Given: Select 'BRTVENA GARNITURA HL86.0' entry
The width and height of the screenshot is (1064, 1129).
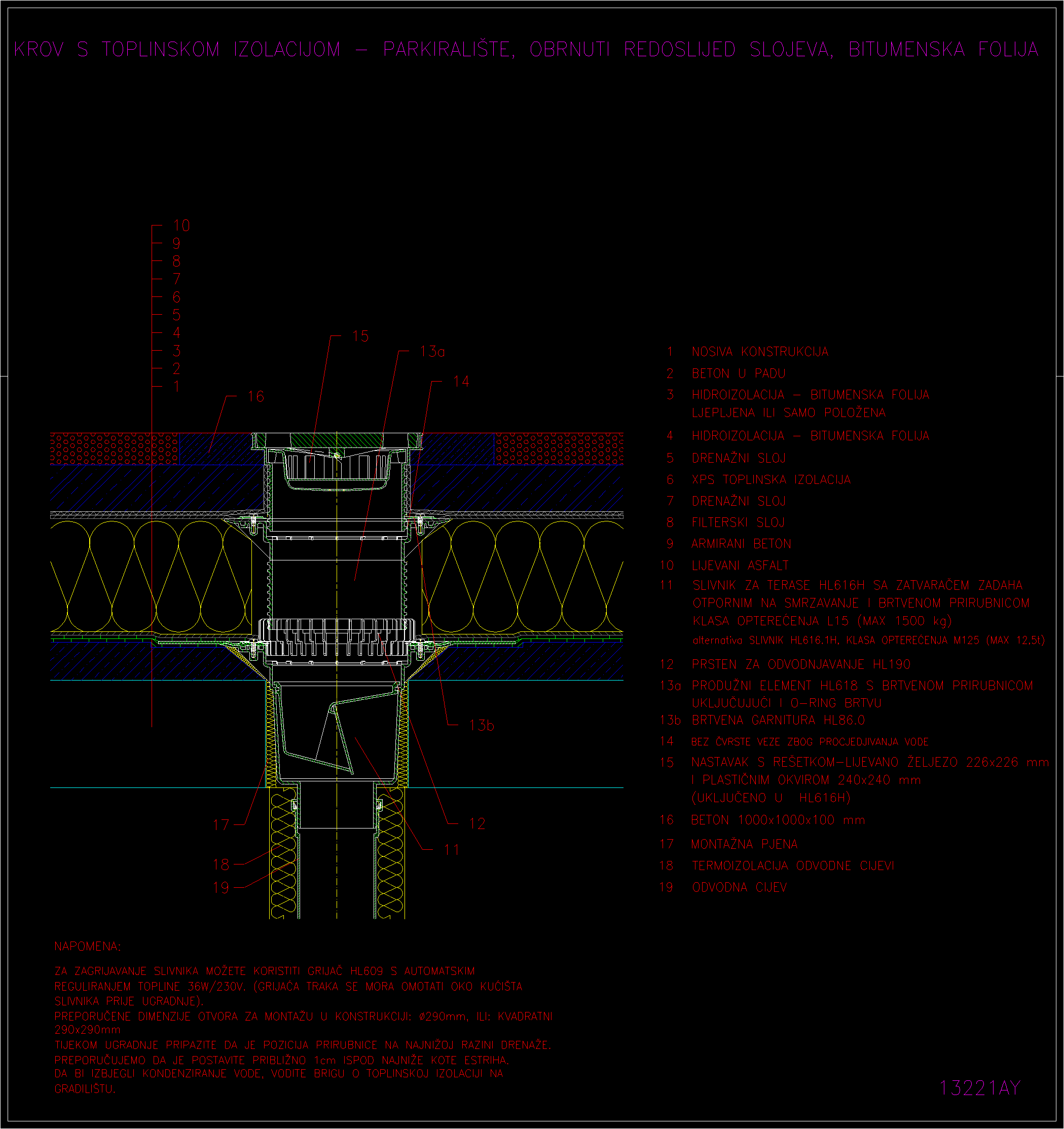Looking at the screenshot, I should pyautogui.click(x=778, y=721).
